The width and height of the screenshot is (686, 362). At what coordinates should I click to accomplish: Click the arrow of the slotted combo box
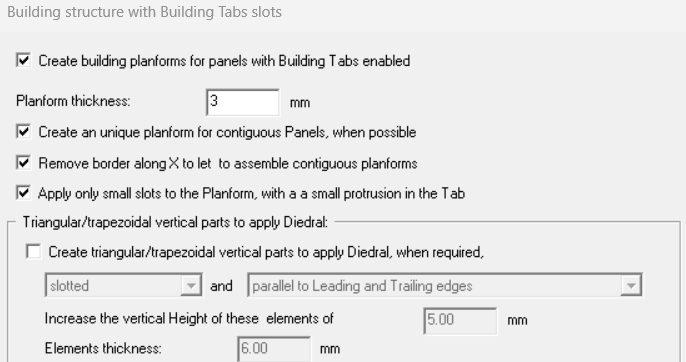tap(191, 285)
